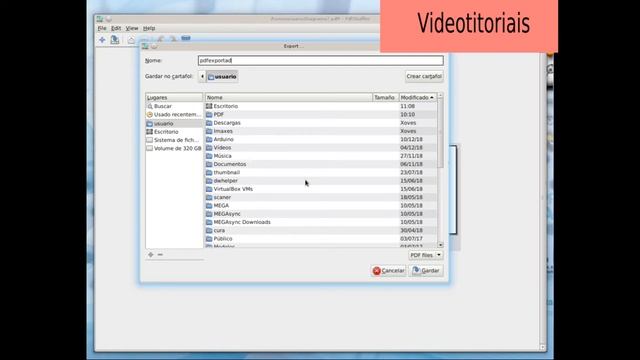Click the 23/07/18 date cell
Screen dimensions: 640x360
click(411, 172)
